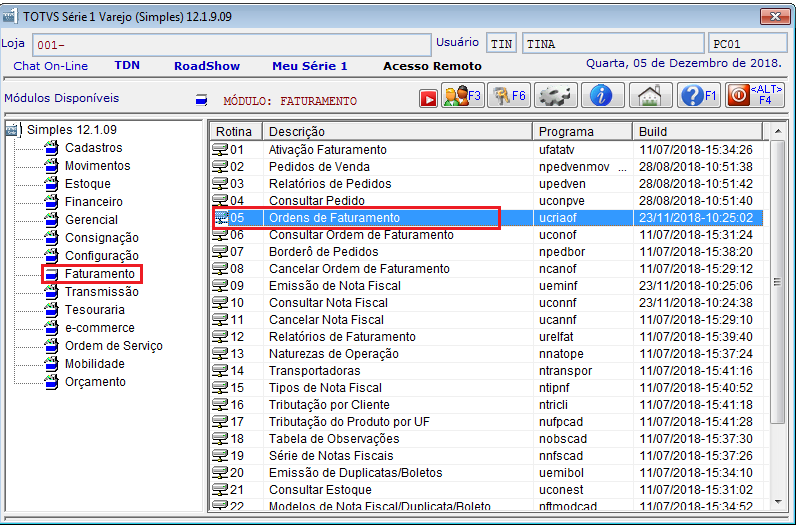Click the PC01 station field
This screenshot has height=525, width=797.
pos(748,44)
